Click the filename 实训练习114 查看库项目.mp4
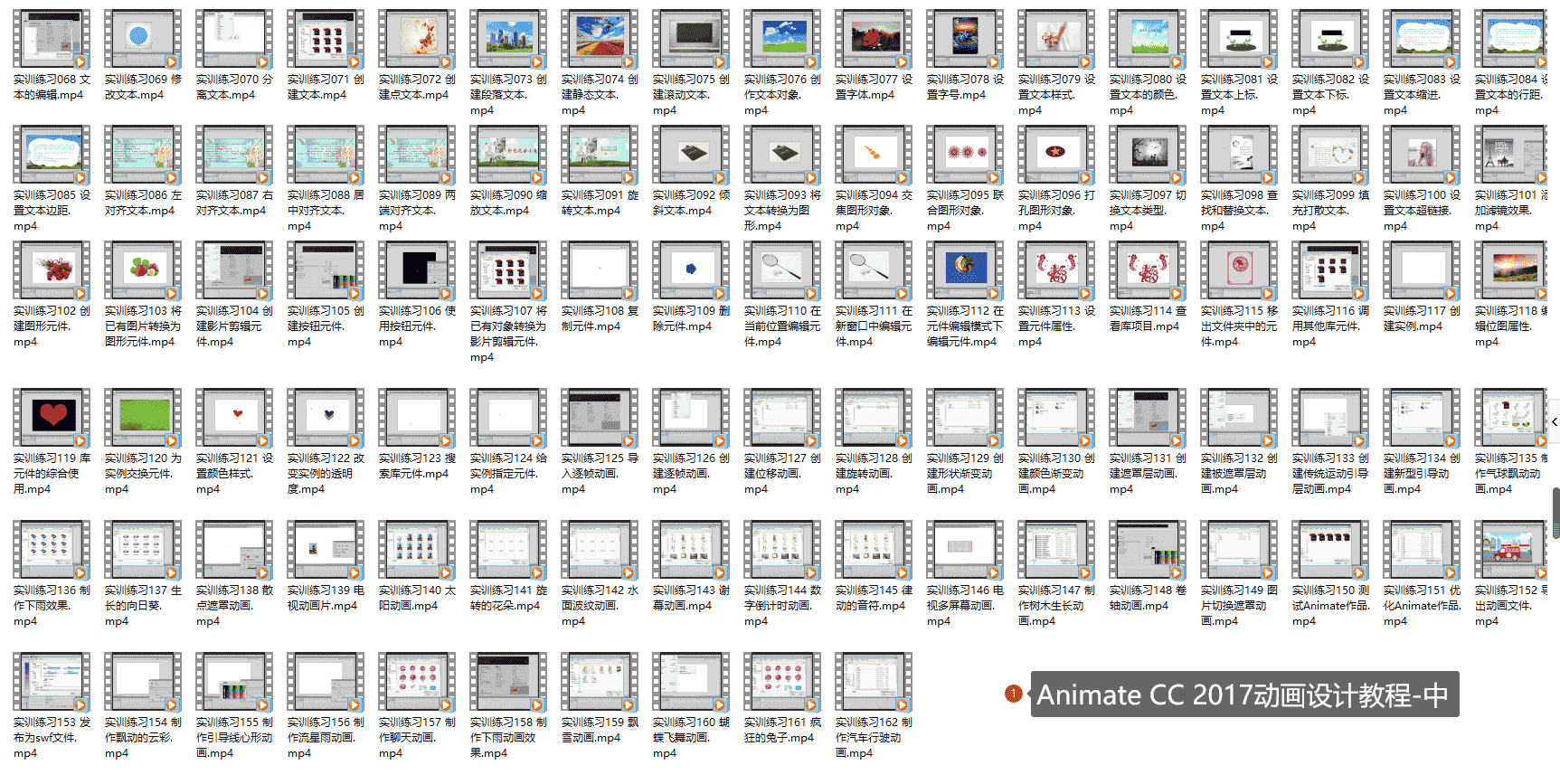The width and height of the screenshot is (1560, 784). (1148, 318)
